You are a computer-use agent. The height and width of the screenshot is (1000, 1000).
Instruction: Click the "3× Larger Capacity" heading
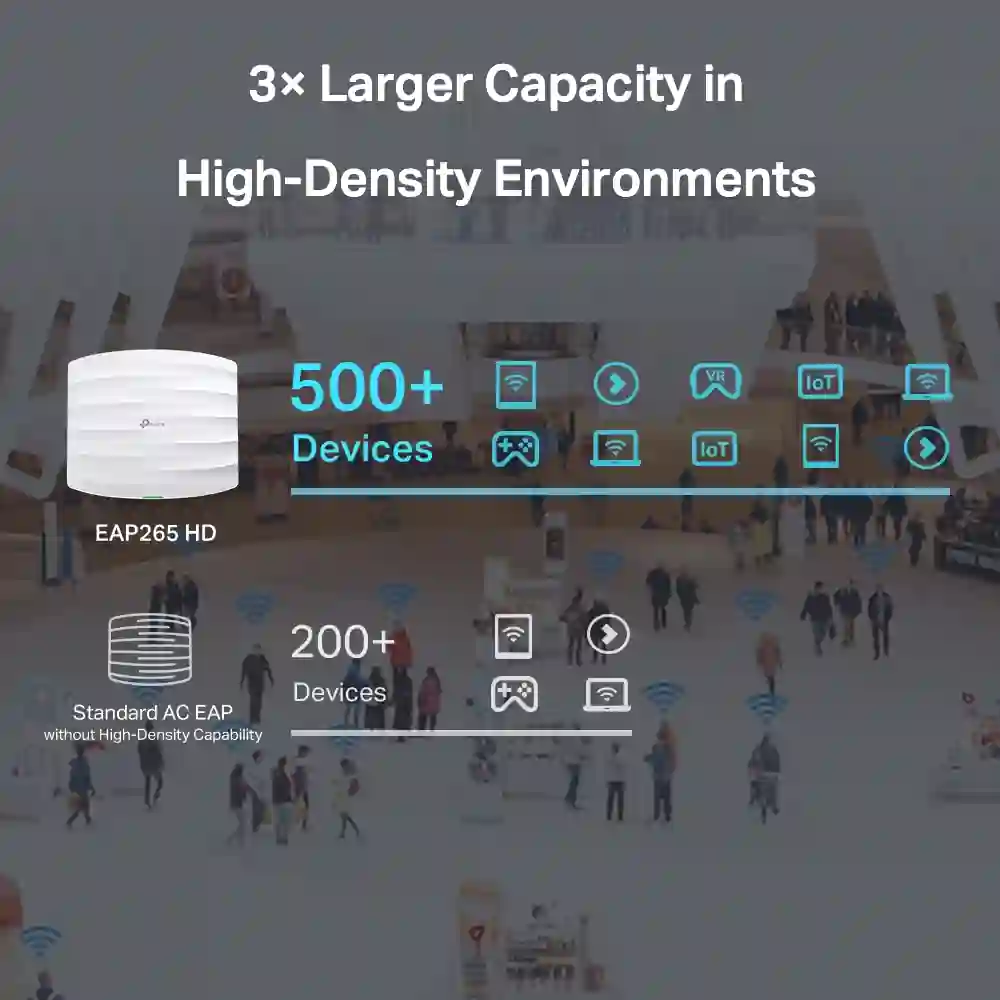[496, 85]
